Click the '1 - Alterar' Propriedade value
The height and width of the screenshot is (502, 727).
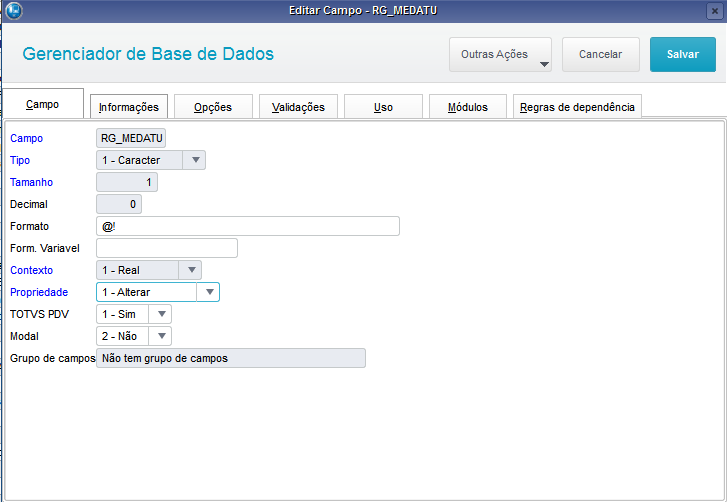(x=126, y=292)
